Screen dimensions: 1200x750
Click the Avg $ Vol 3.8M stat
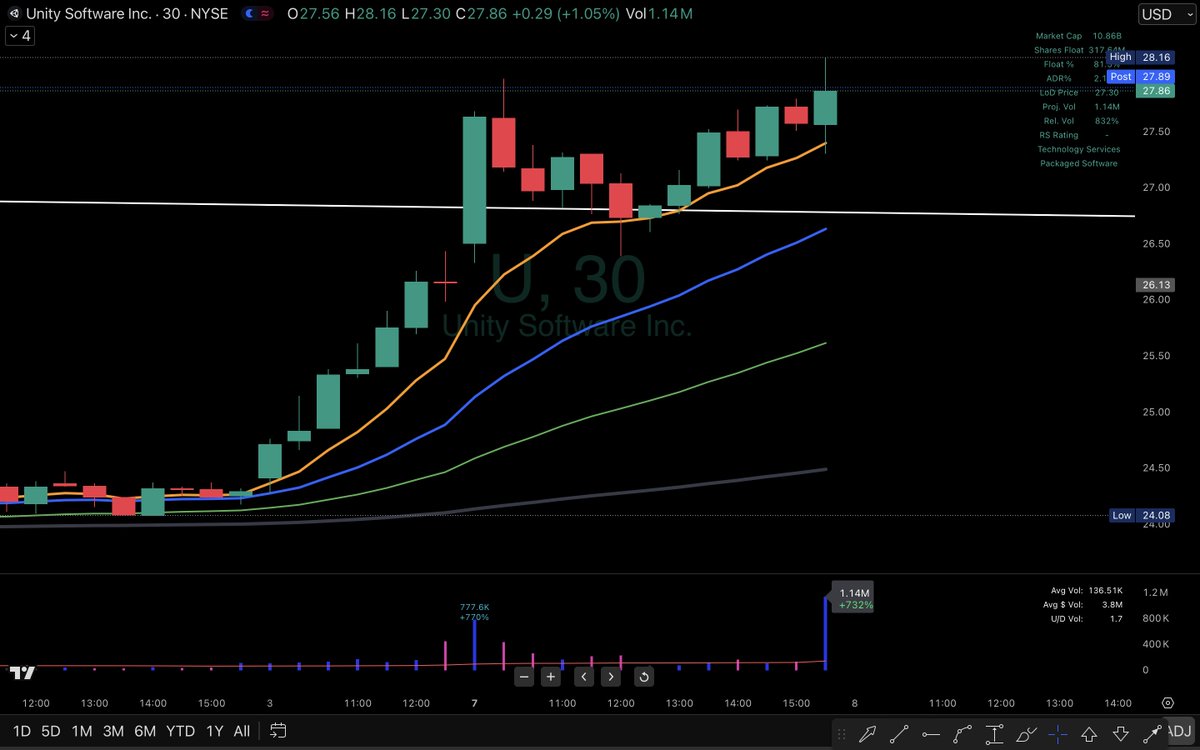pos(1081,605)
